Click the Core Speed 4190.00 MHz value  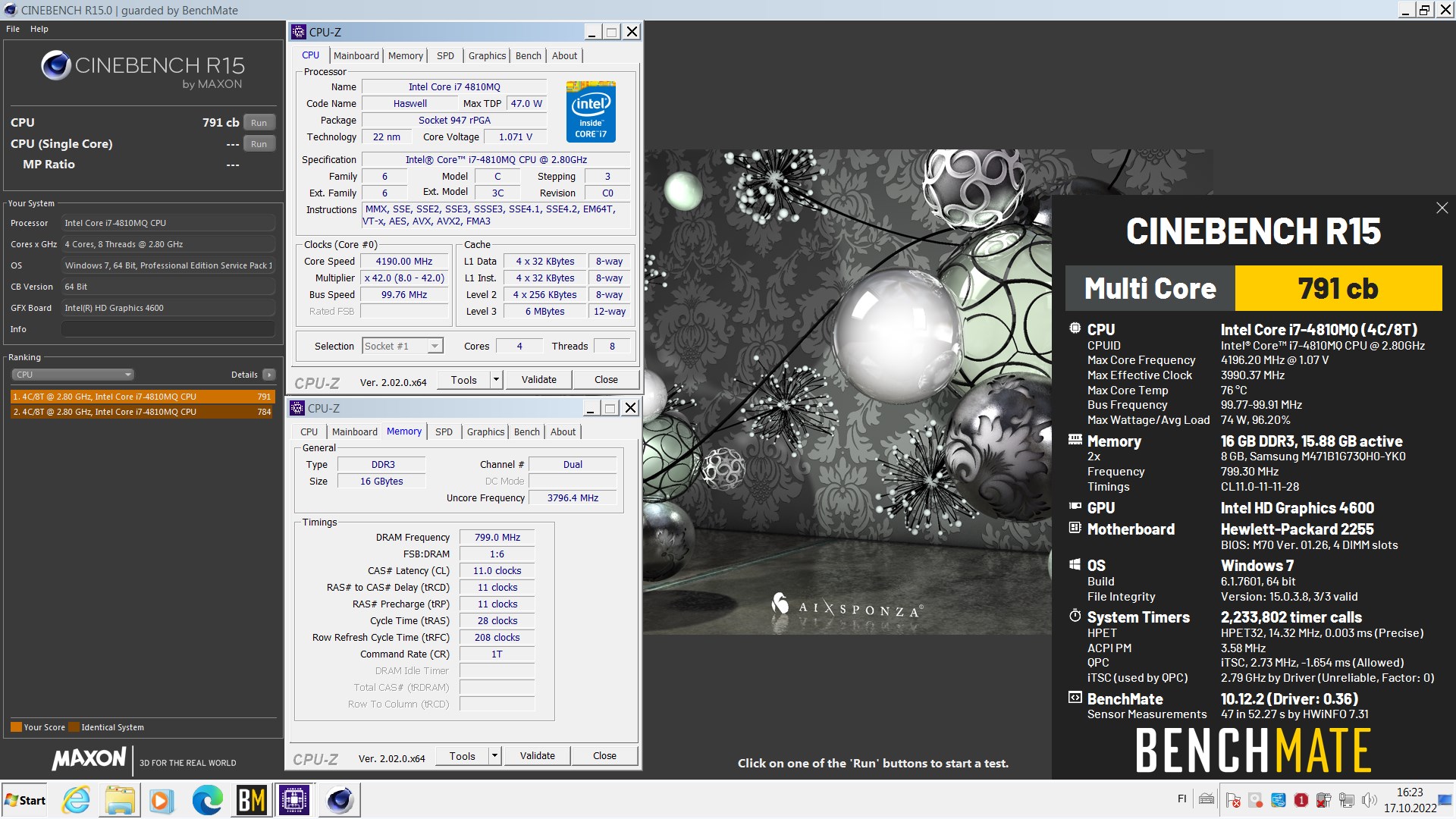403,262
